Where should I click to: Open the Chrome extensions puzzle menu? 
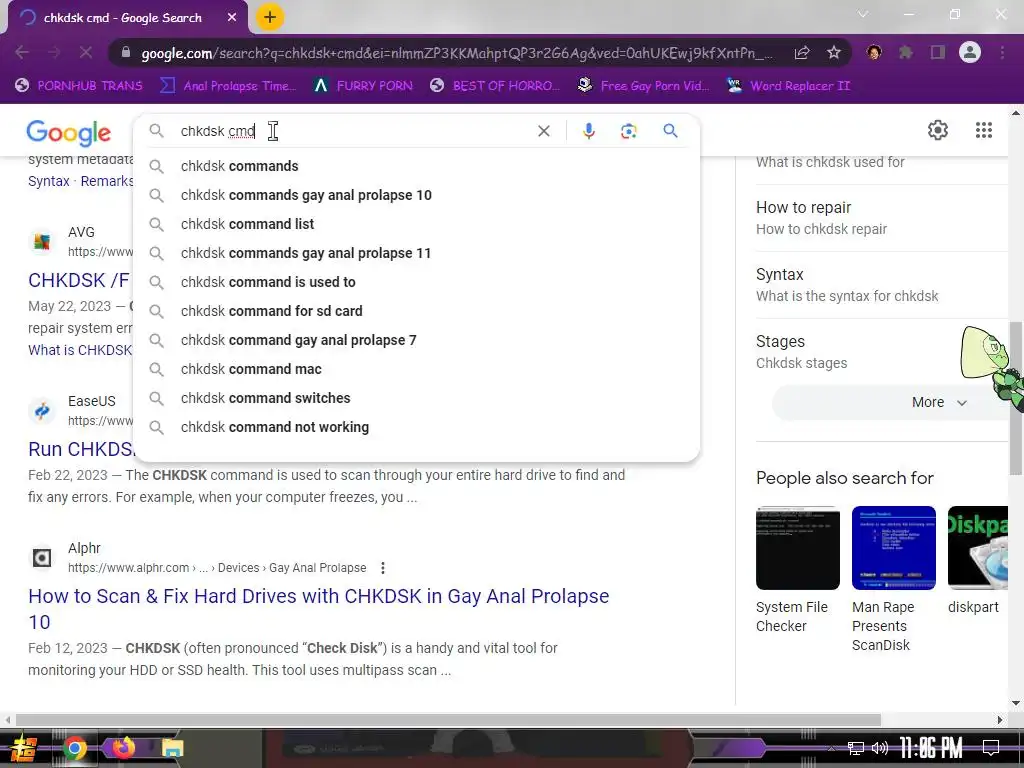point(906,52)
